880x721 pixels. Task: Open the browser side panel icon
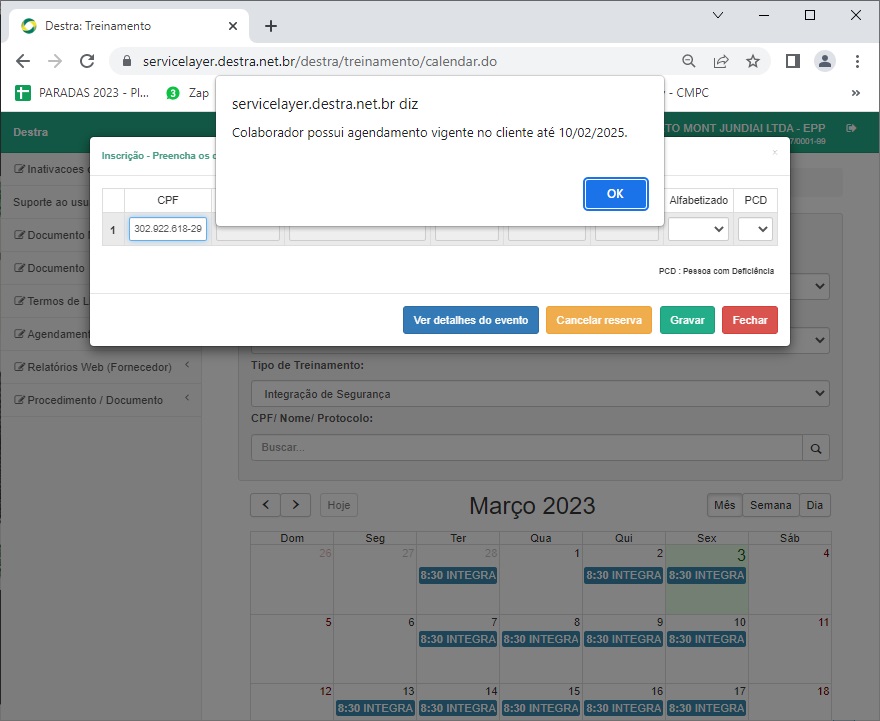click(792, 61)
